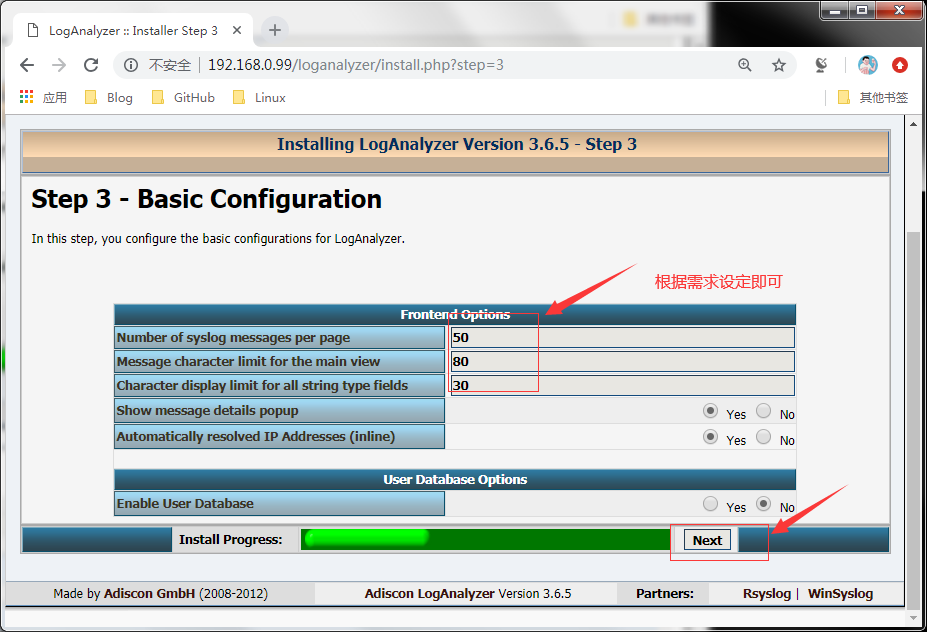This screenshot has width=927, height=632.
Task: Click the user profile avatar
Action: pyautogui.click(x=867, y=65)
